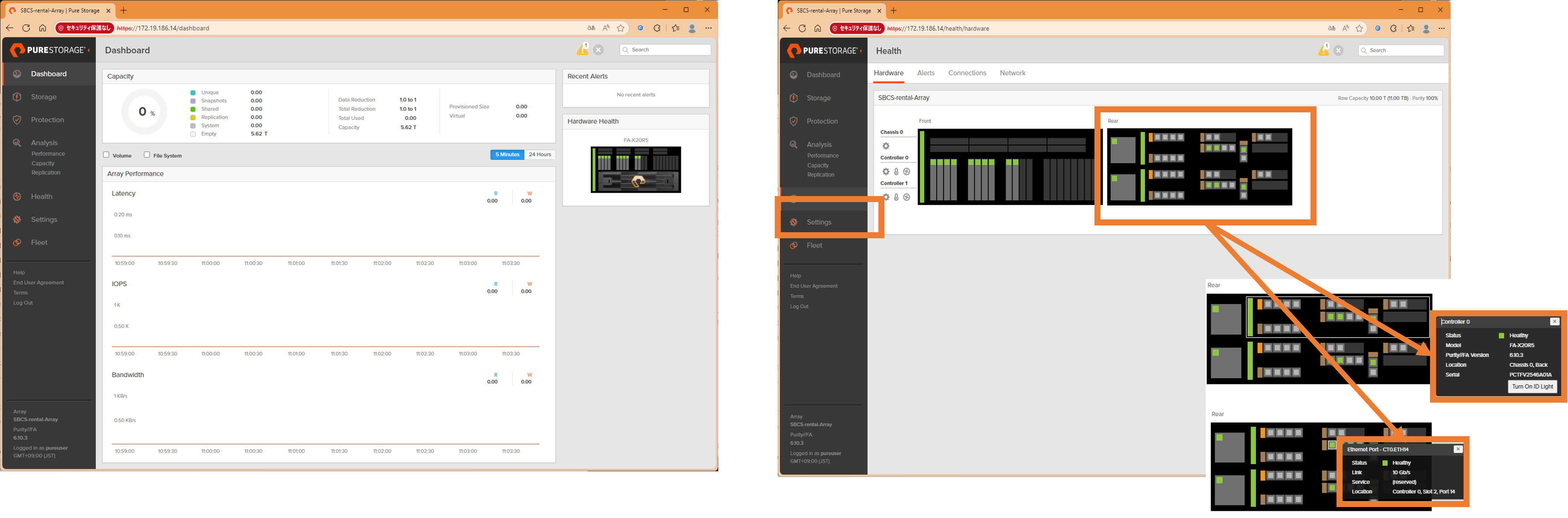Open Protection in Health window sidebar

click(822, 121)
